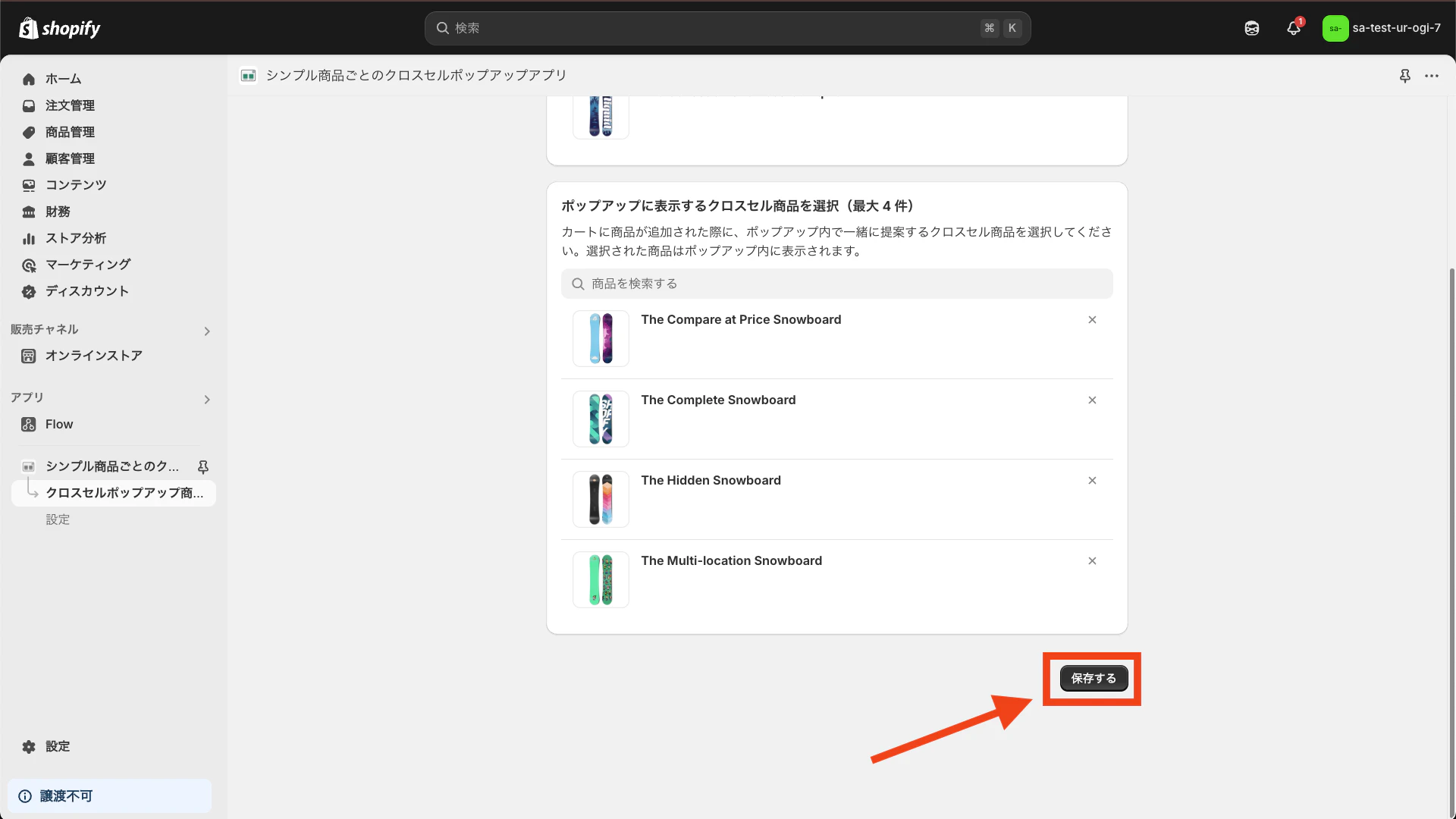Click The Complete Snowboard thumbnail

(601, 419)
